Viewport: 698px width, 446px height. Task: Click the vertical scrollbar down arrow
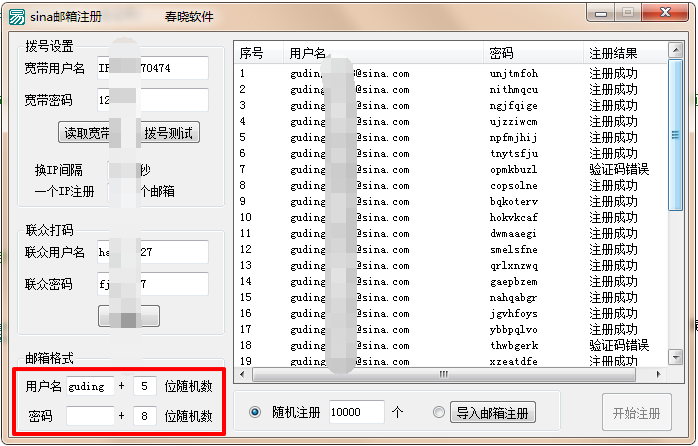tap(676, 357)
